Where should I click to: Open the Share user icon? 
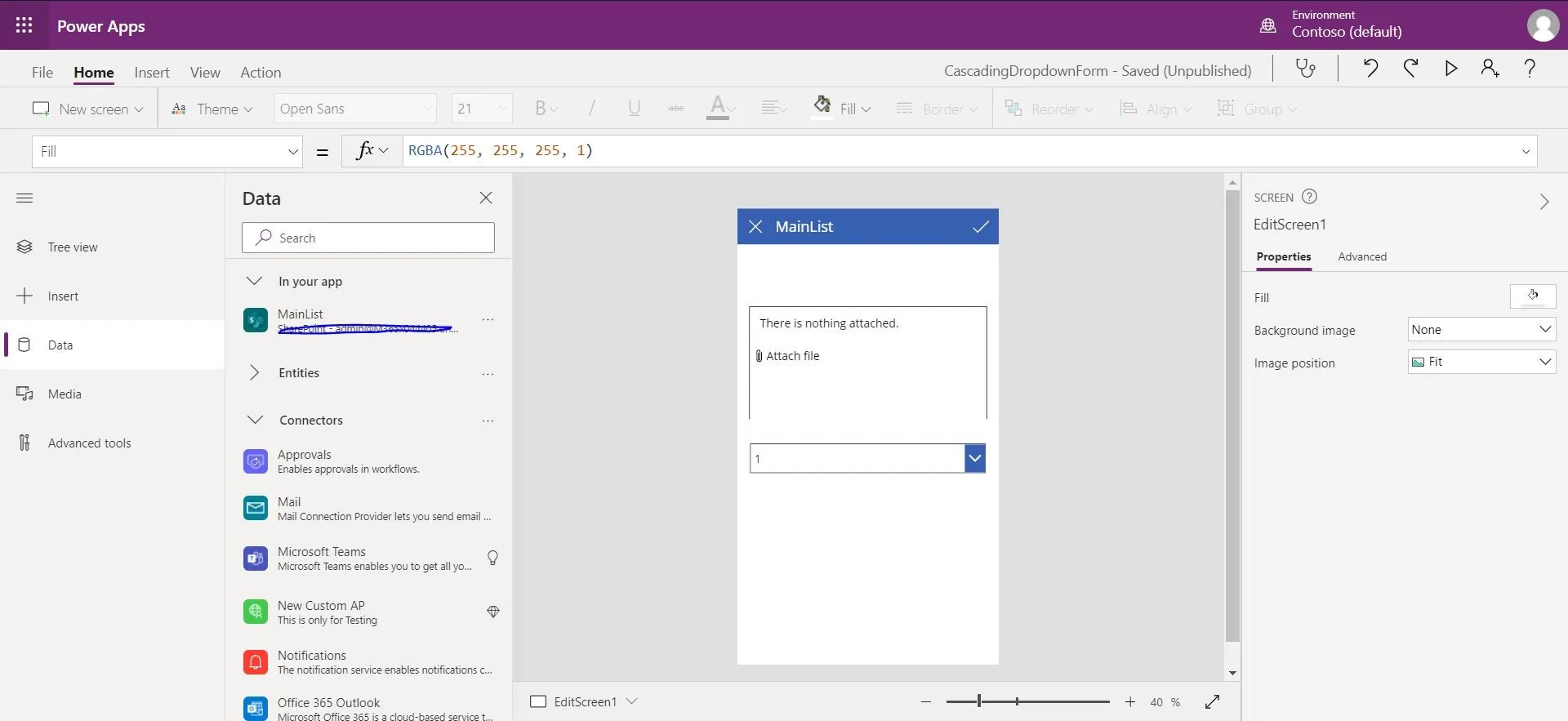pos(1490,69)
